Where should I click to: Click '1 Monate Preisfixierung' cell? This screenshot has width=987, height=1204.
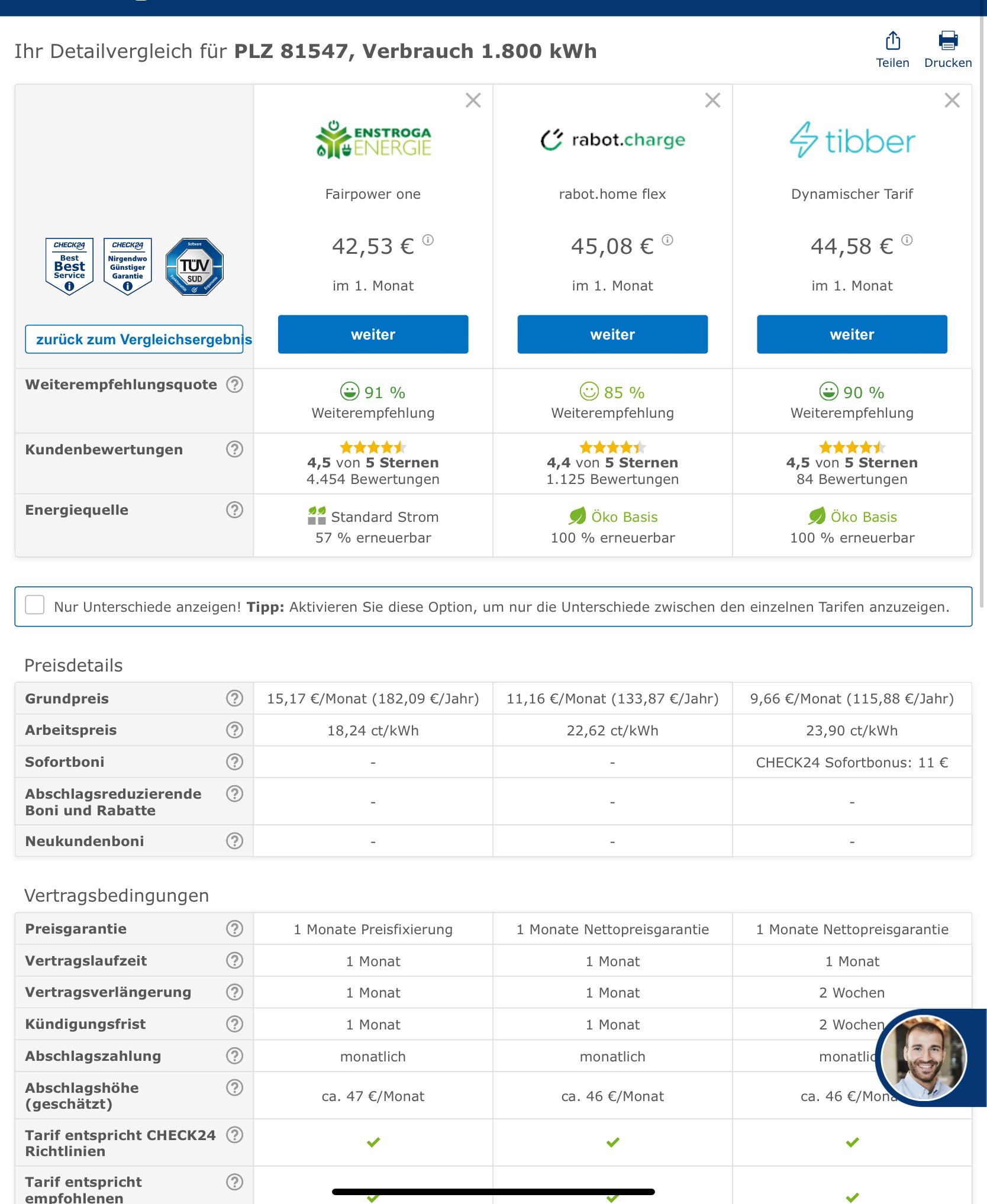click(x=373, y=929)
